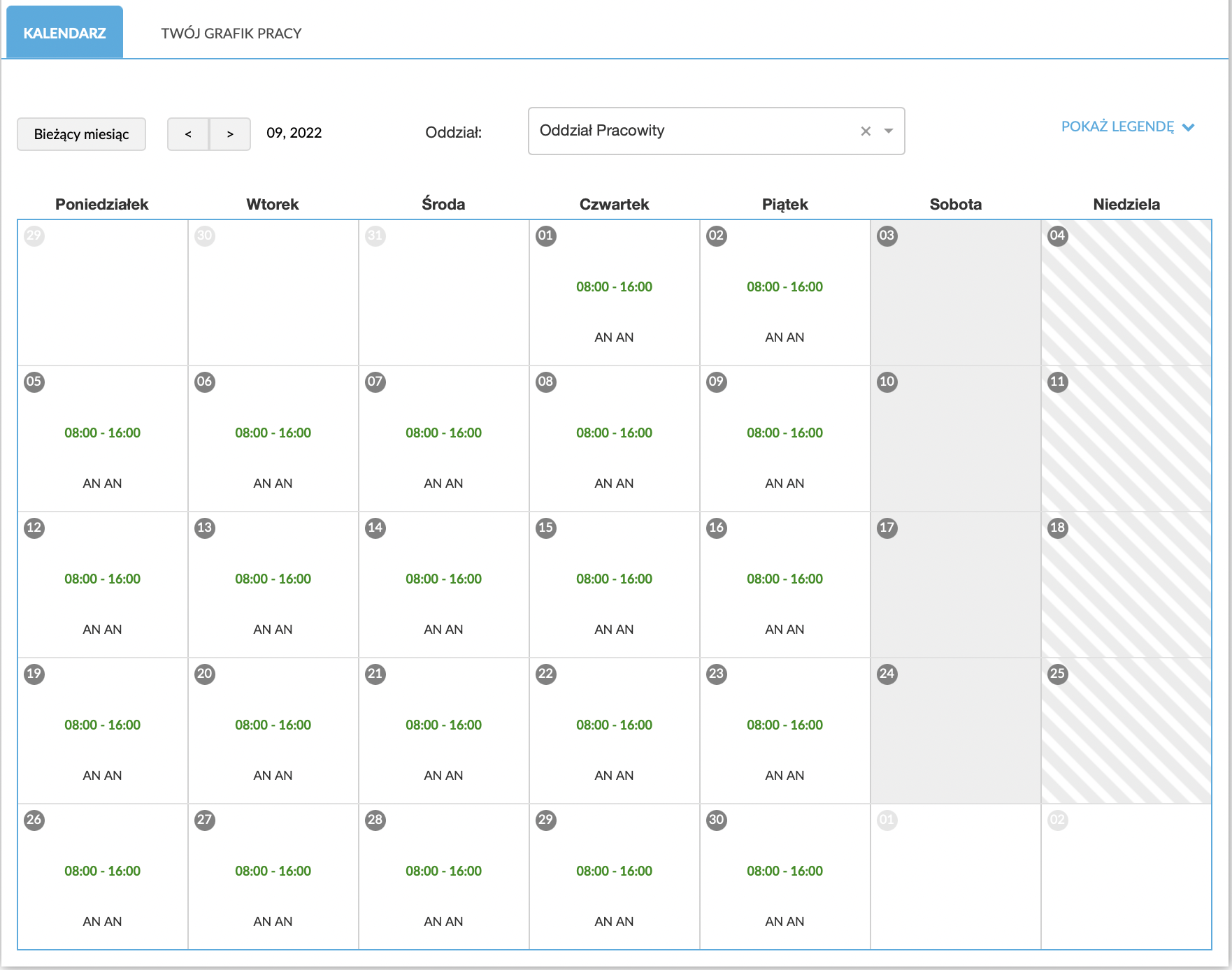The height and width of the screenshot is (970, 1232).
Task: Select day 09 badge
Action: pos(717,382)
